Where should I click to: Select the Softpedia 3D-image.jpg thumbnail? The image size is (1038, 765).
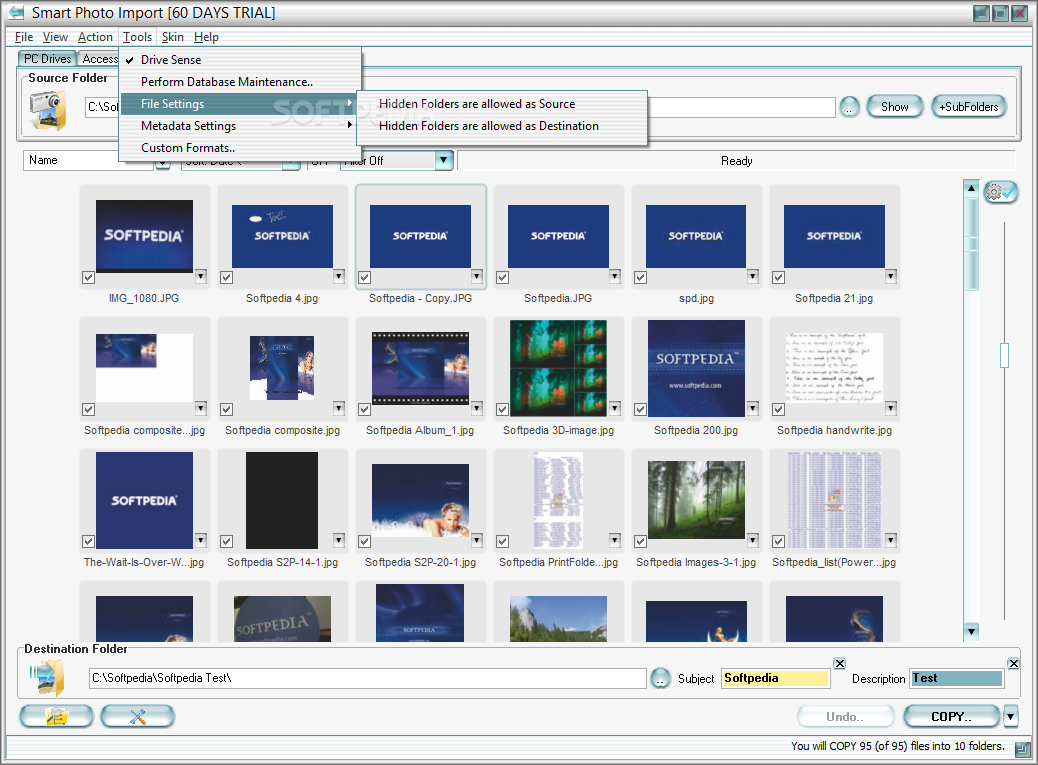[x=558, y=368]
